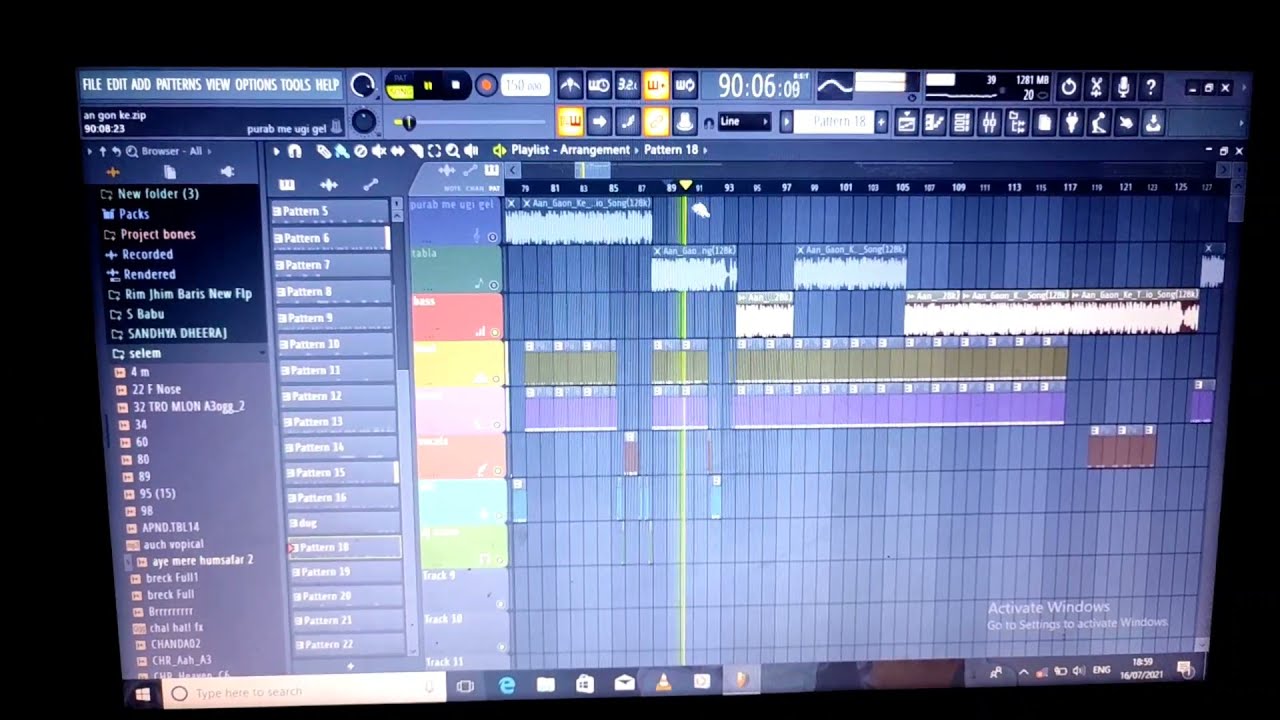This screenshot has width=1280, height=720.
Task: Toggle the 3-2-1 countdown before recording
Action: coord(628,86)
